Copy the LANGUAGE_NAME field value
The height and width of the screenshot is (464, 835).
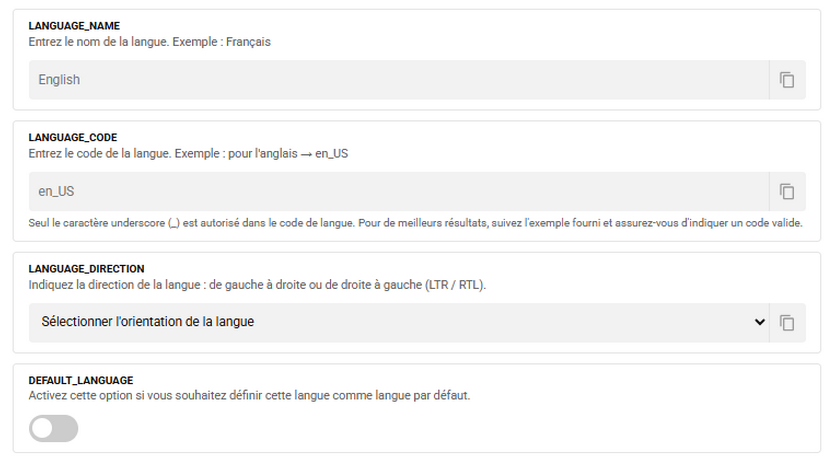tap(787, 80)
